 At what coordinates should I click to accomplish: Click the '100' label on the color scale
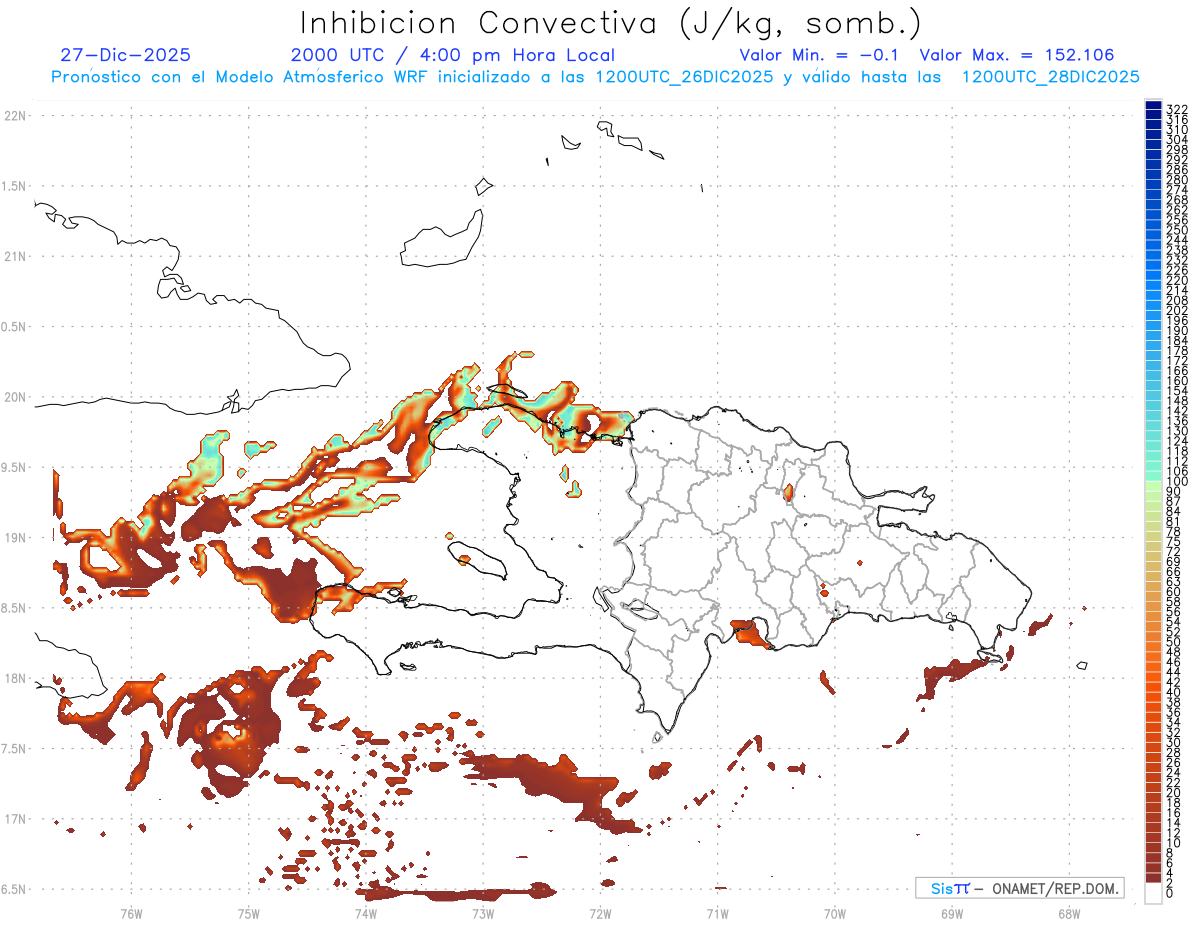(x=1176, y=482)
